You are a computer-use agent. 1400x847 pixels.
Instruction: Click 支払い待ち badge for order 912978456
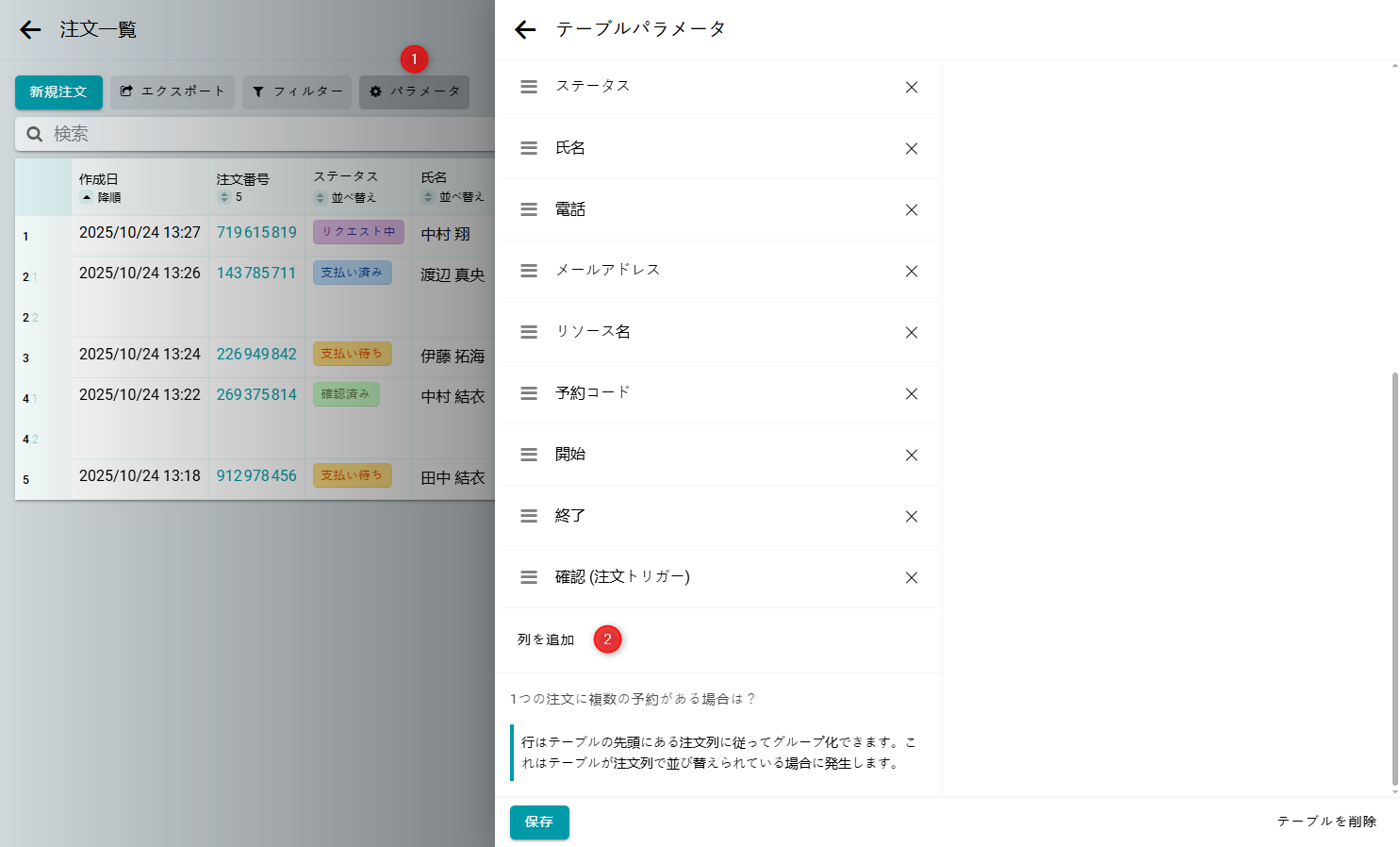[352, 475]
